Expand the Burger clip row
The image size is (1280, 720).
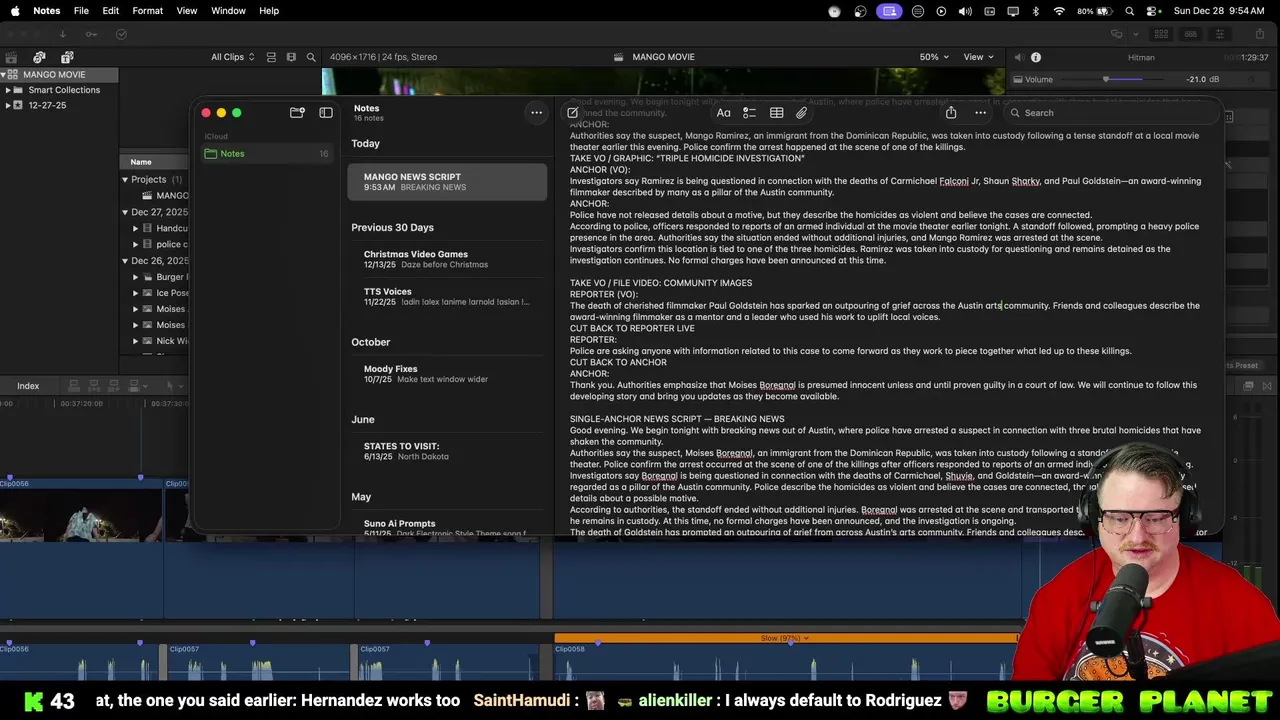(135, 277)
